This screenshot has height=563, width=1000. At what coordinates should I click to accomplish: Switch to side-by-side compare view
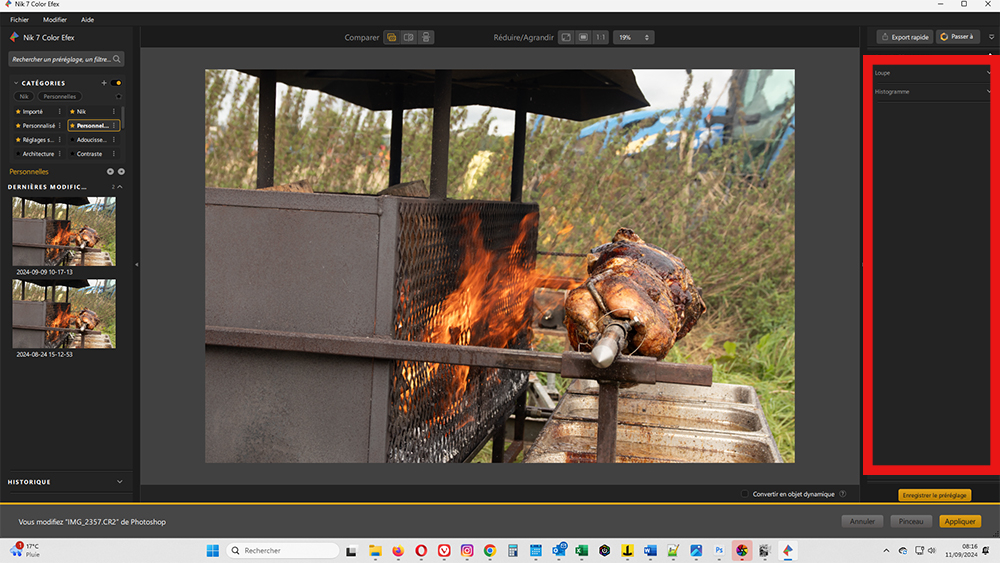[409, 37]
